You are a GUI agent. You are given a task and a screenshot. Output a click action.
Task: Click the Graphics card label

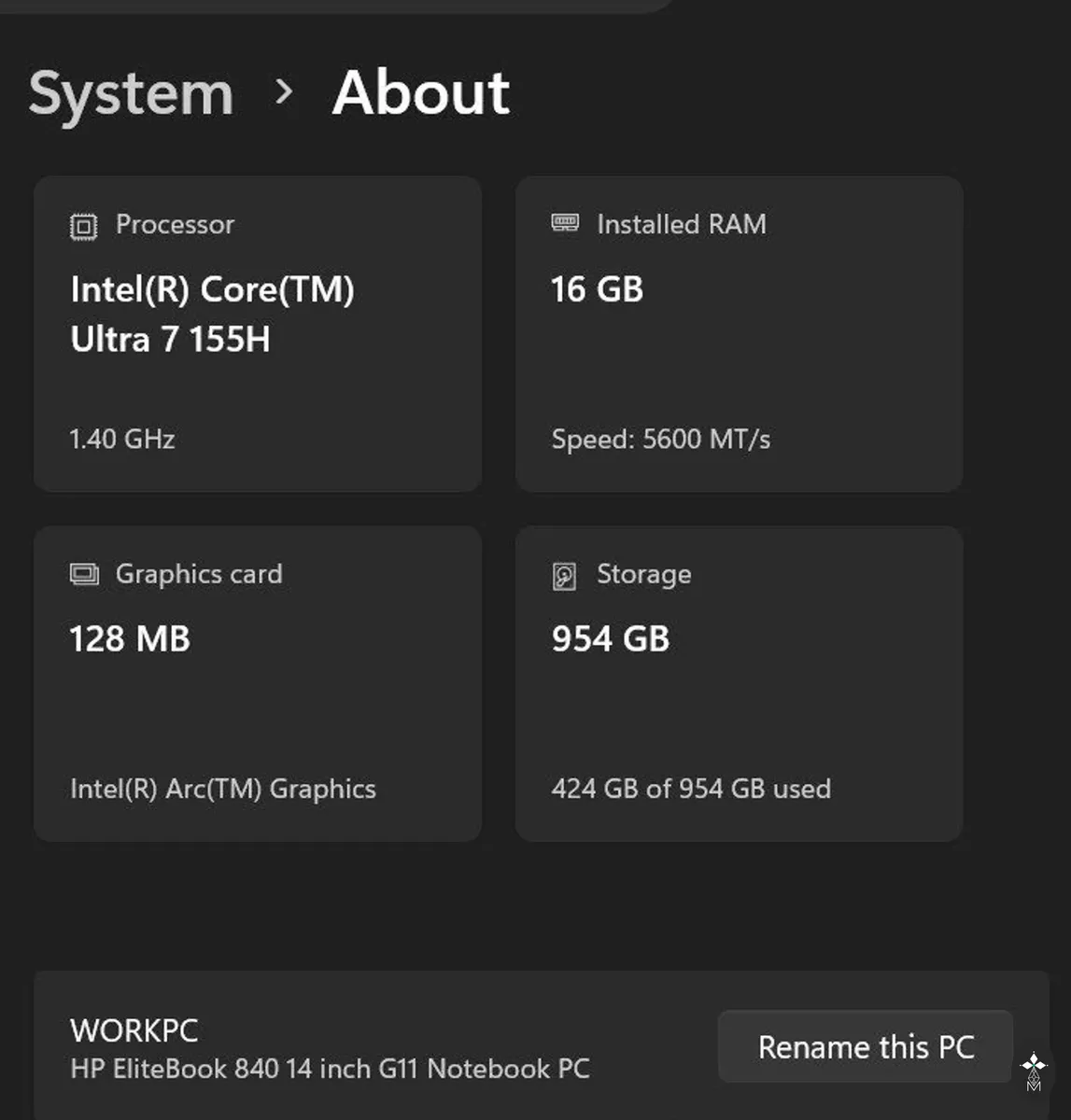coord(199,574)
